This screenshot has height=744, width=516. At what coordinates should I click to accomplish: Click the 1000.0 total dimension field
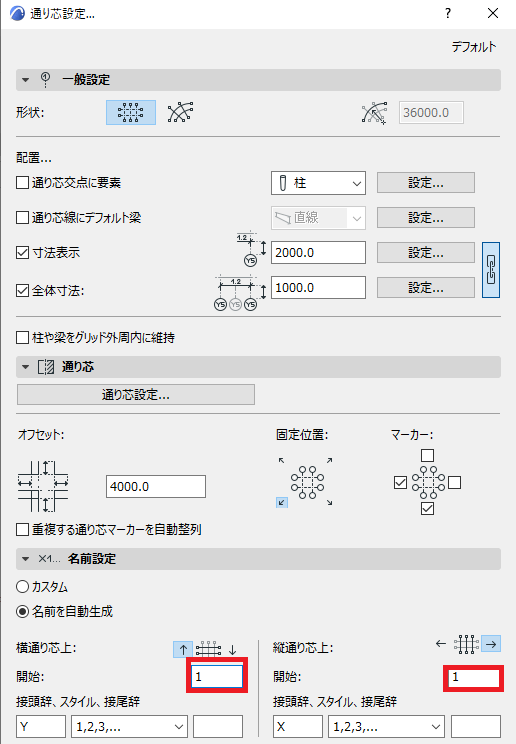(318, 288)
